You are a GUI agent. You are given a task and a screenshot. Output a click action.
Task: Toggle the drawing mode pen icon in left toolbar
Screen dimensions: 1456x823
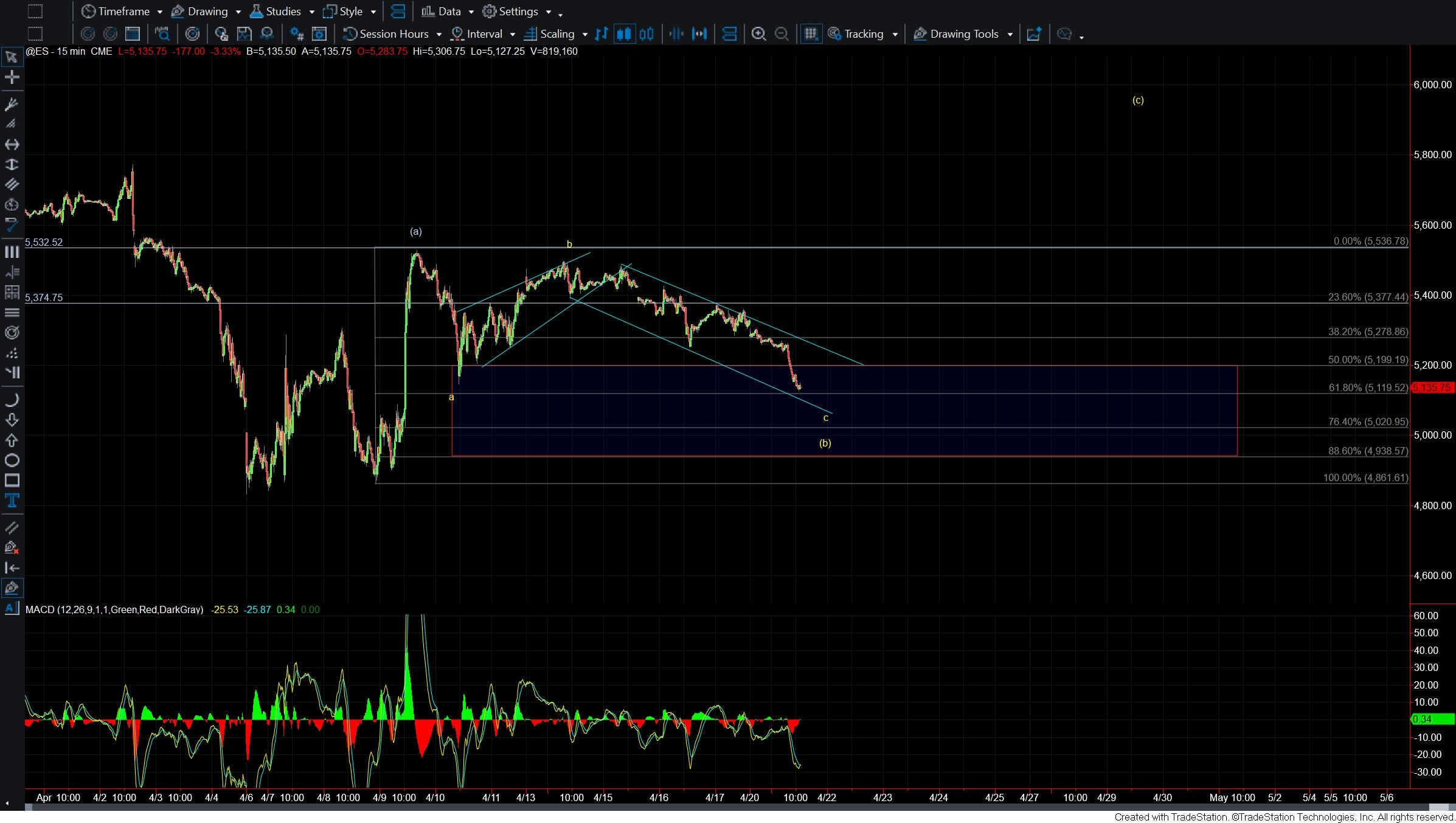click(x=12, y=588)
